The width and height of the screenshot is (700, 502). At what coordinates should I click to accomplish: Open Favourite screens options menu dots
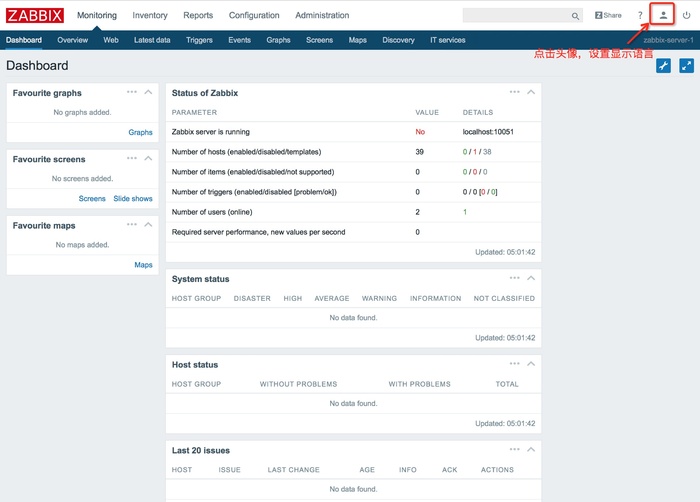[132, 158]
